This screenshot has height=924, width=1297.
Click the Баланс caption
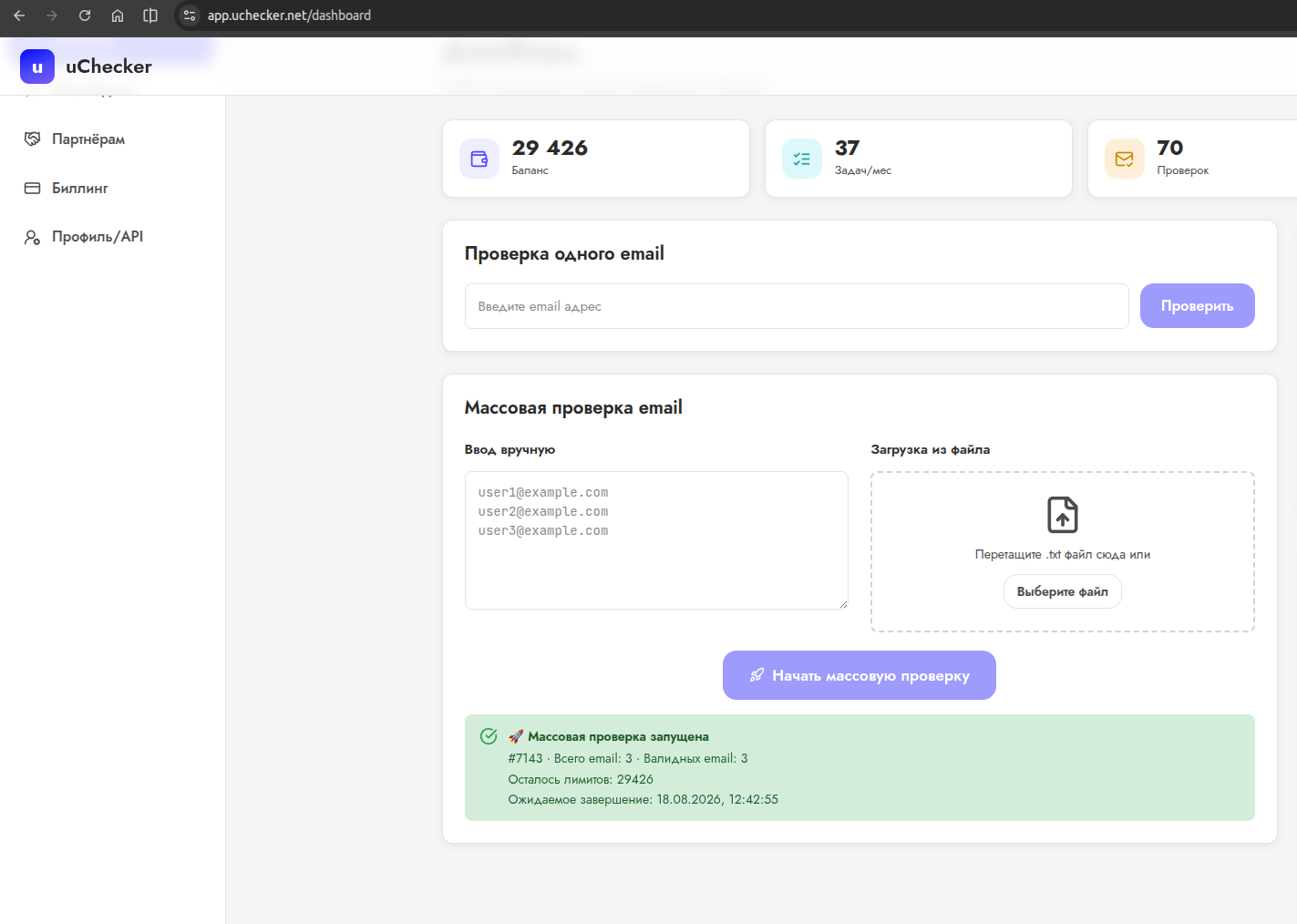[x=530, y=170]
